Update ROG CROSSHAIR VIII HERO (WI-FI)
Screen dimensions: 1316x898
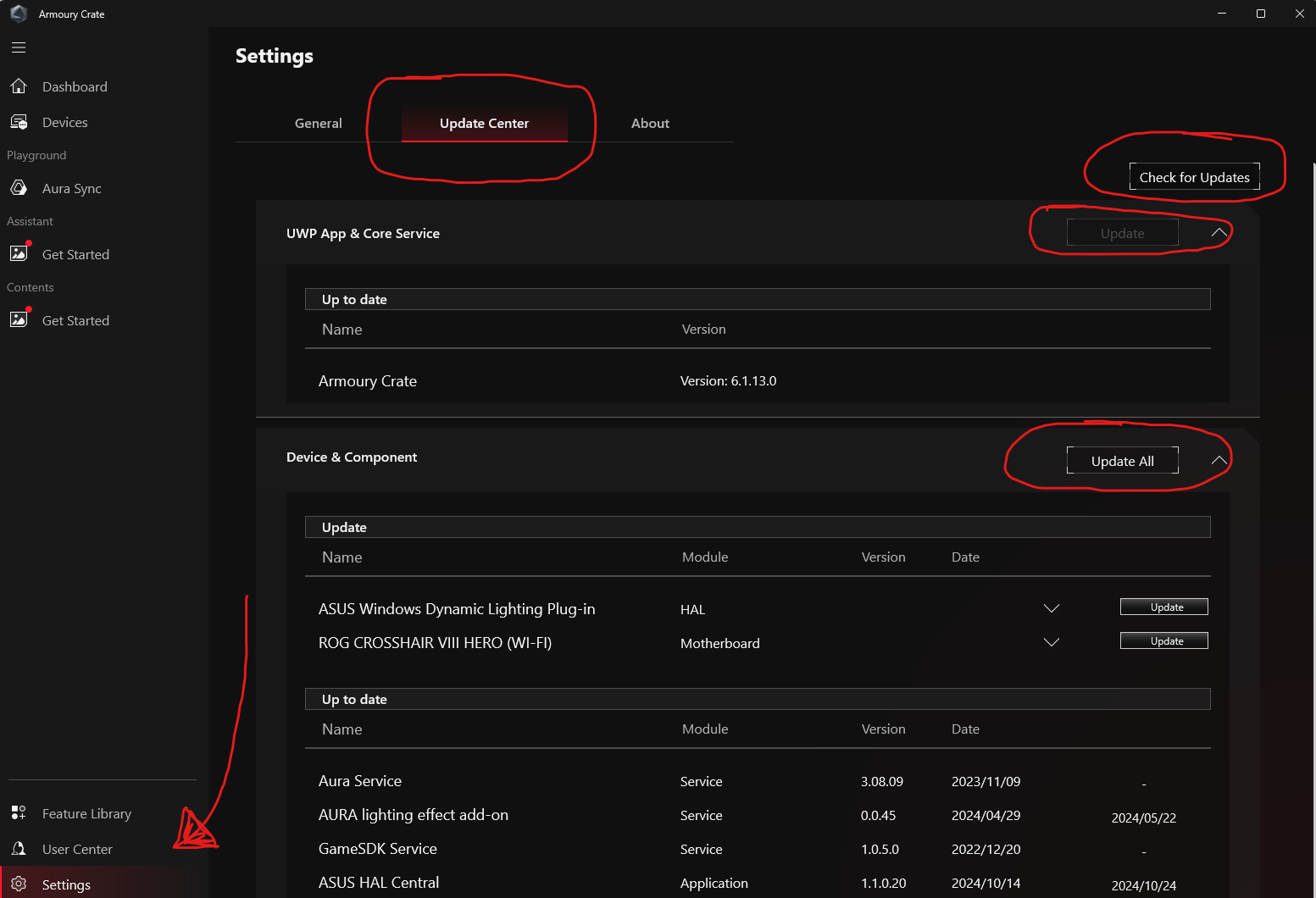tap(1164, 640)
